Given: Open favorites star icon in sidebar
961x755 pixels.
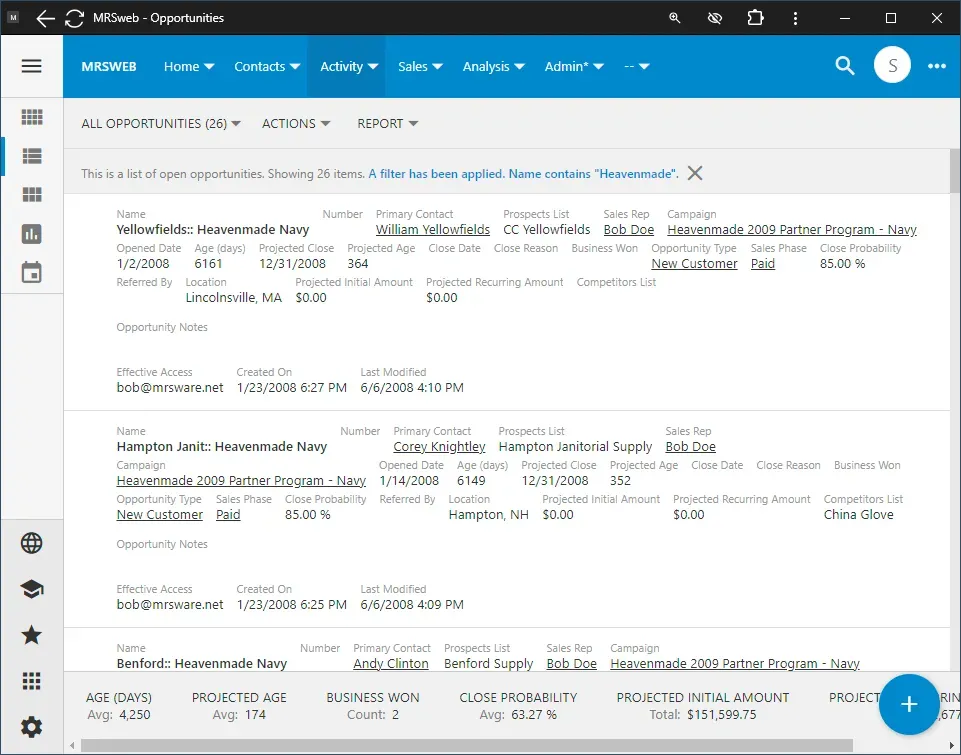Looking at the screenshot, I should 32,635.
